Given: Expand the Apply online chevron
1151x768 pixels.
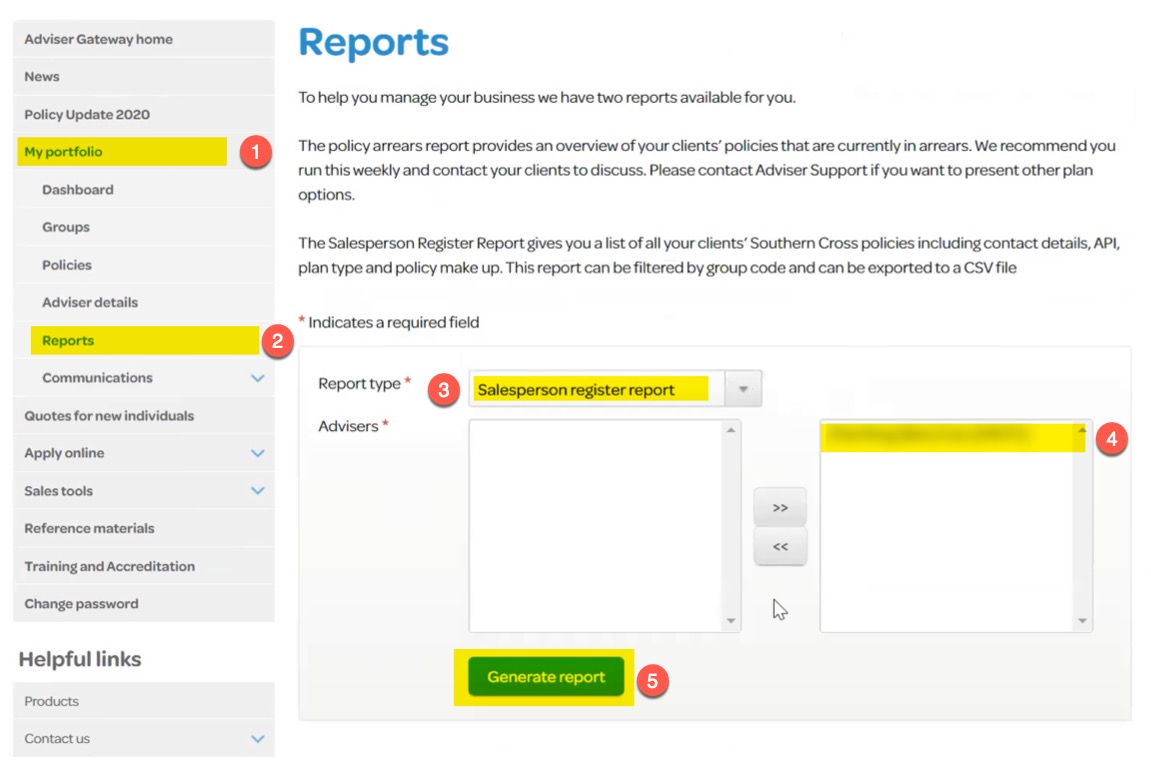Looking at the screenshot, I should coord(258,453).
